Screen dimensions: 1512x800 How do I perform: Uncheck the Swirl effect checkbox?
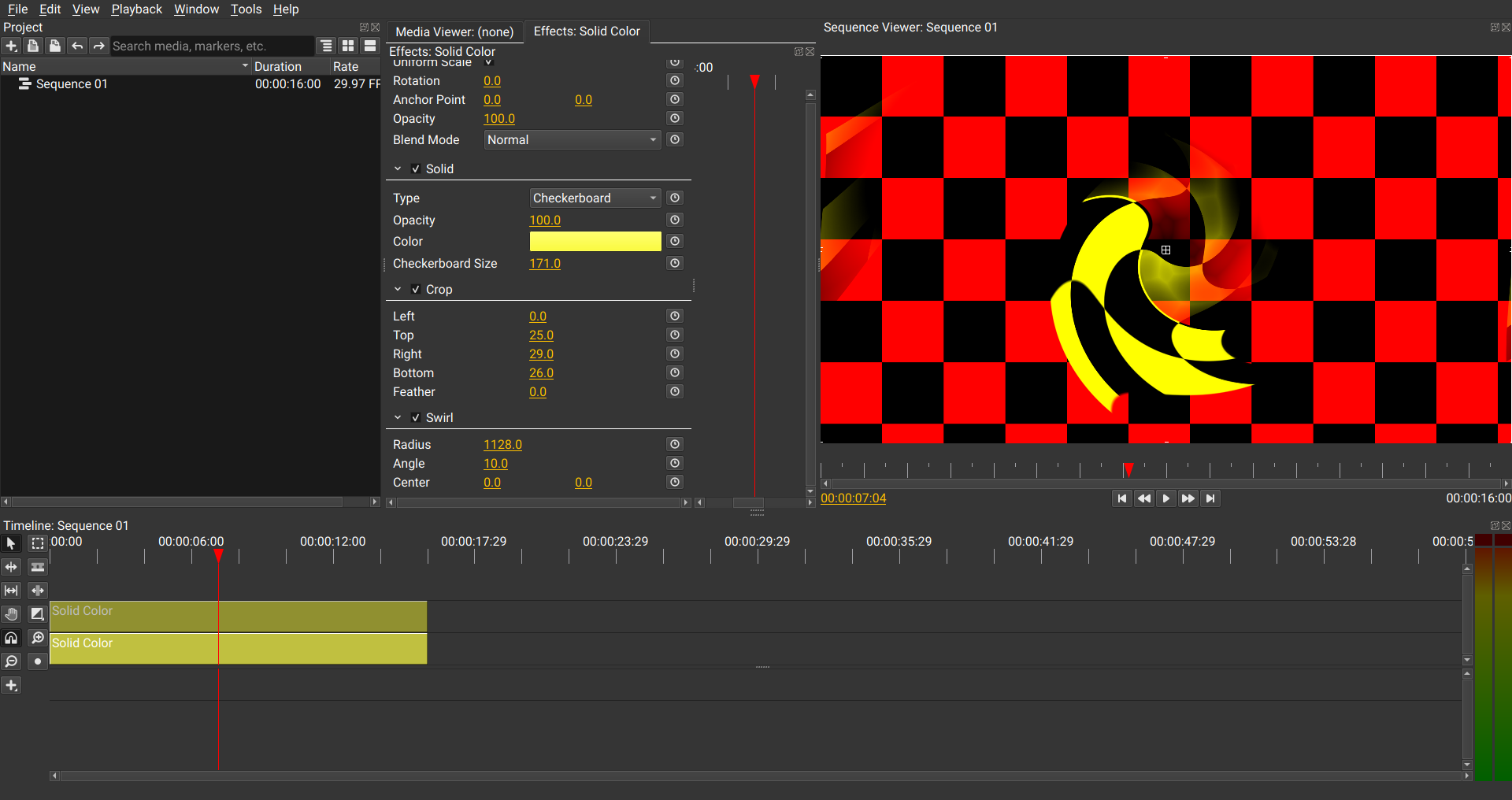[416, 417]
